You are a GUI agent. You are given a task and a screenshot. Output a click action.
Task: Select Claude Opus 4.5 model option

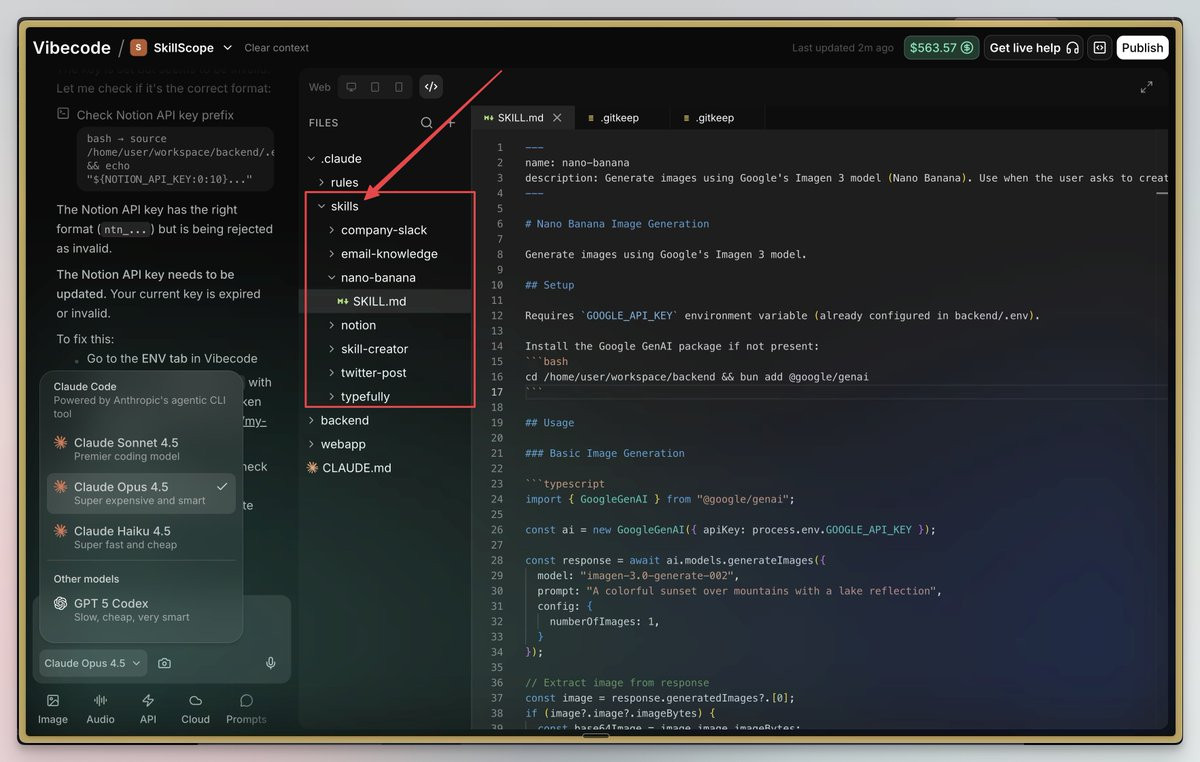pyautogui.click(x=141, y=493)
